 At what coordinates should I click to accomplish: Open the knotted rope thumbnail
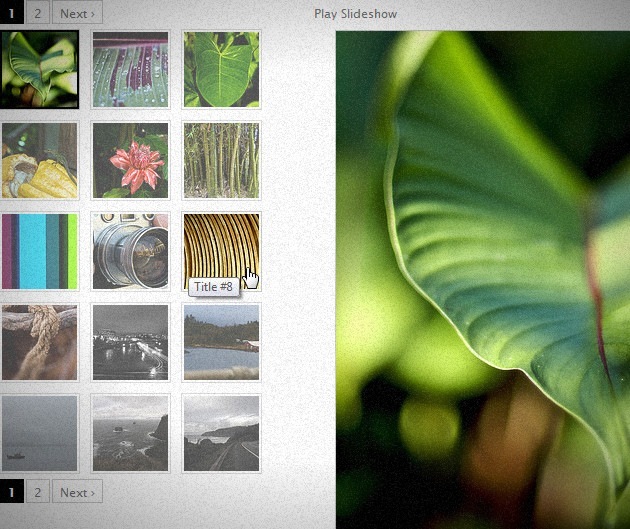click(39, 342)
